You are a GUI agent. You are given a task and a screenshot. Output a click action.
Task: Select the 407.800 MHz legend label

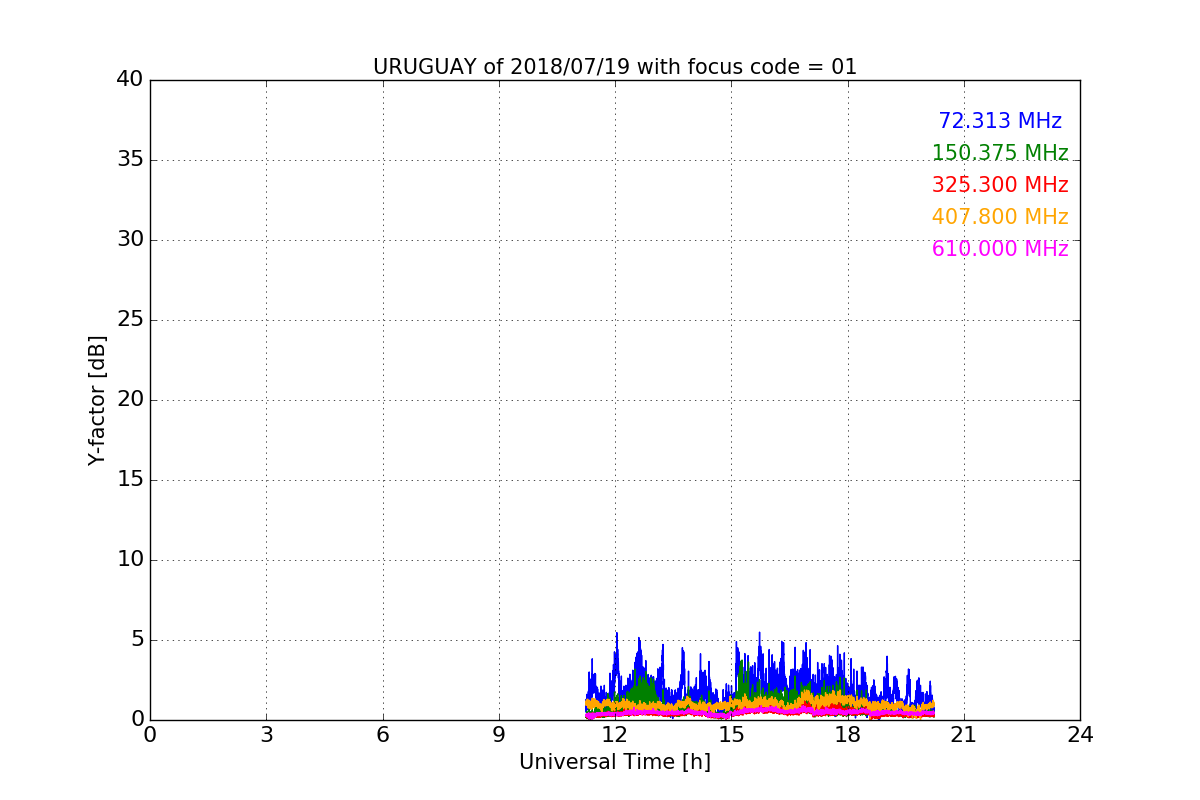pos(1000,217)
